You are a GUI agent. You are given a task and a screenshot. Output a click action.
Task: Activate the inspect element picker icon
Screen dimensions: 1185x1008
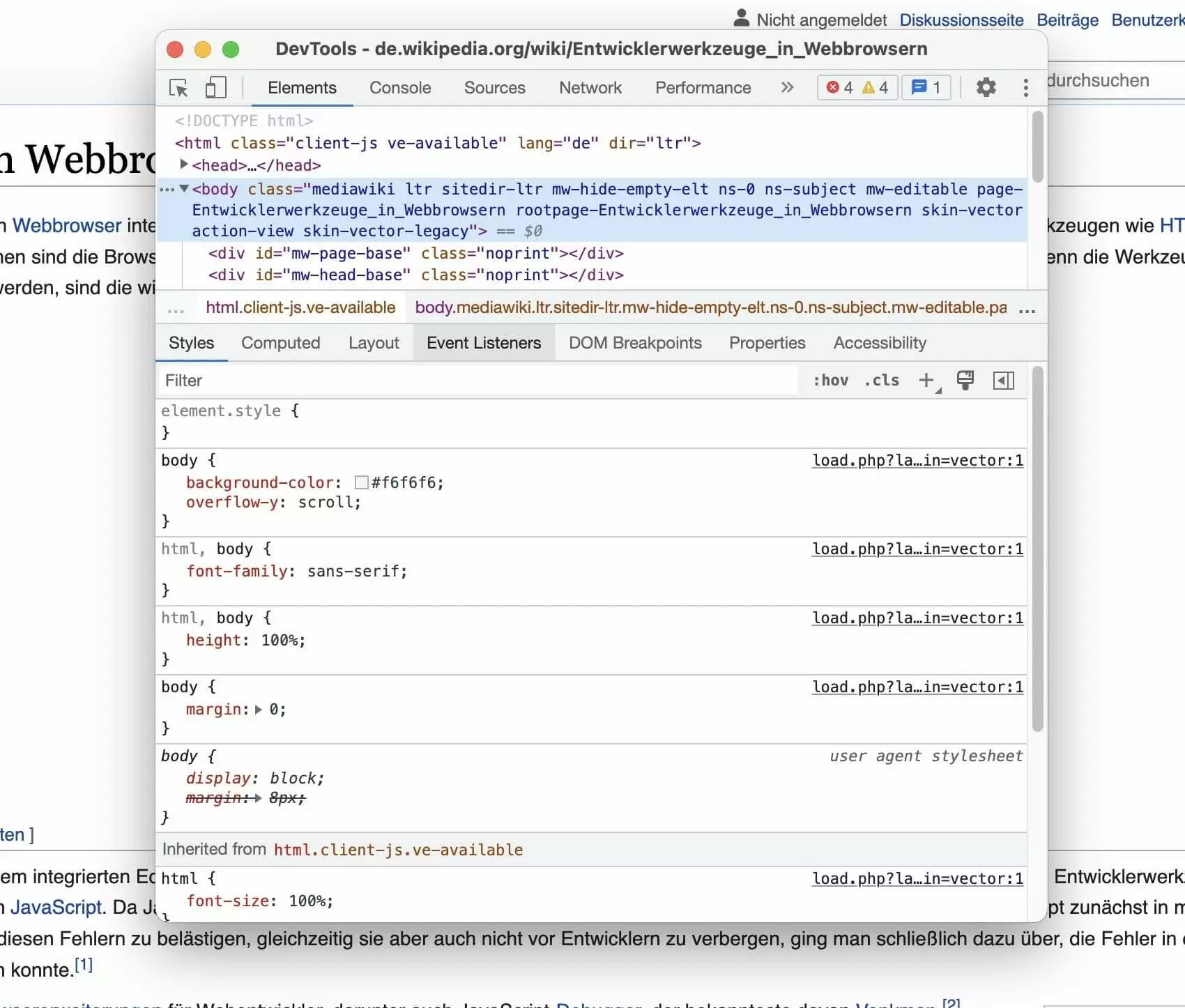pos(178,88)
